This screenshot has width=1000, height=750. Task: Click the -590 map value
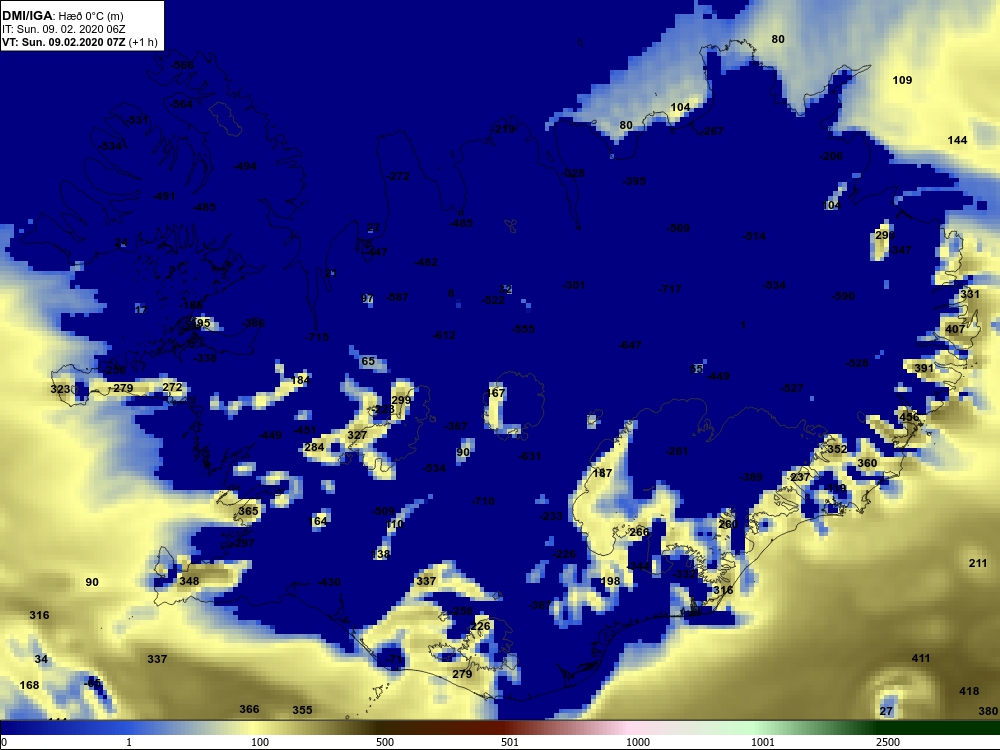tap(843, 296)
